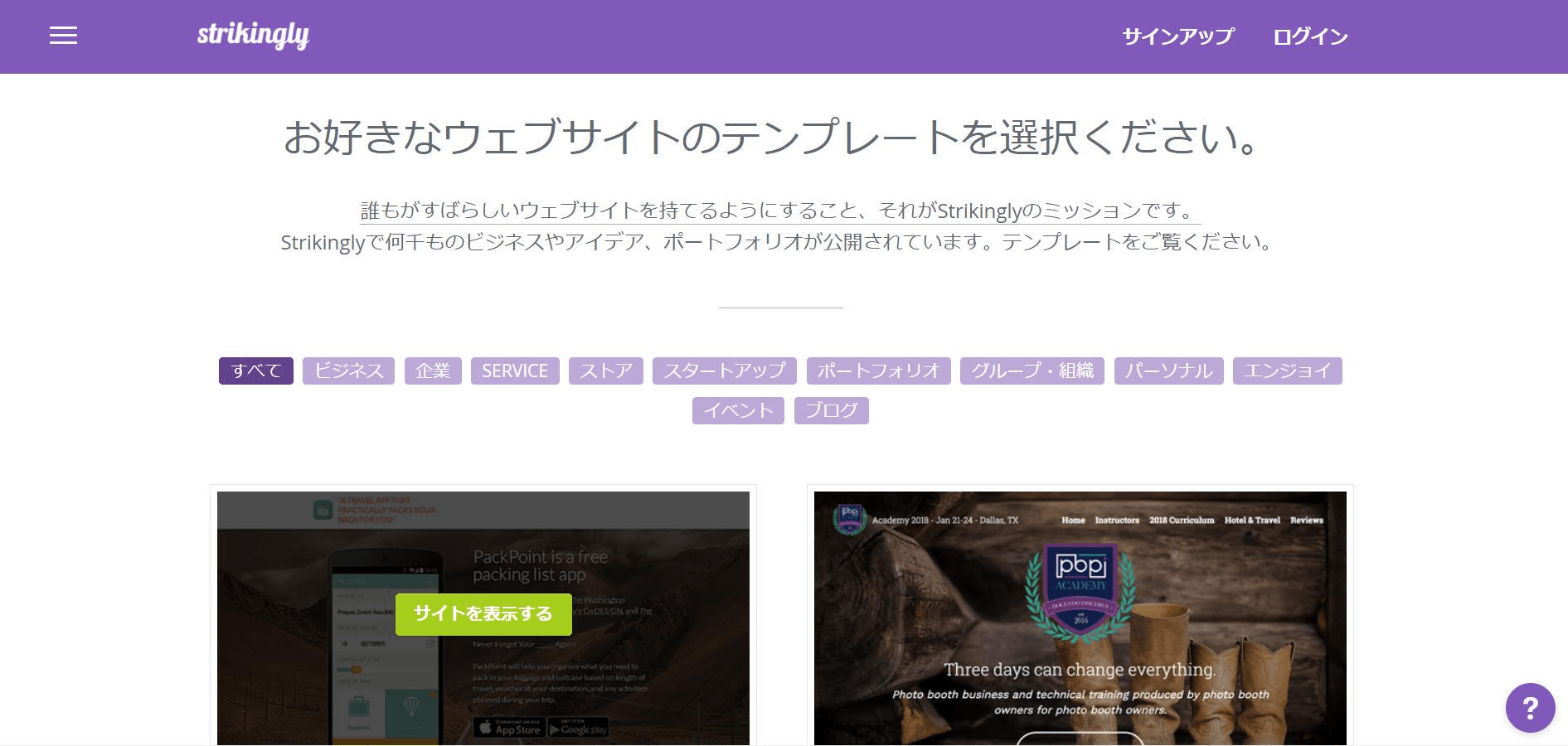
Task: Click the ログイン link
Action: click(x=1310, y=36)
